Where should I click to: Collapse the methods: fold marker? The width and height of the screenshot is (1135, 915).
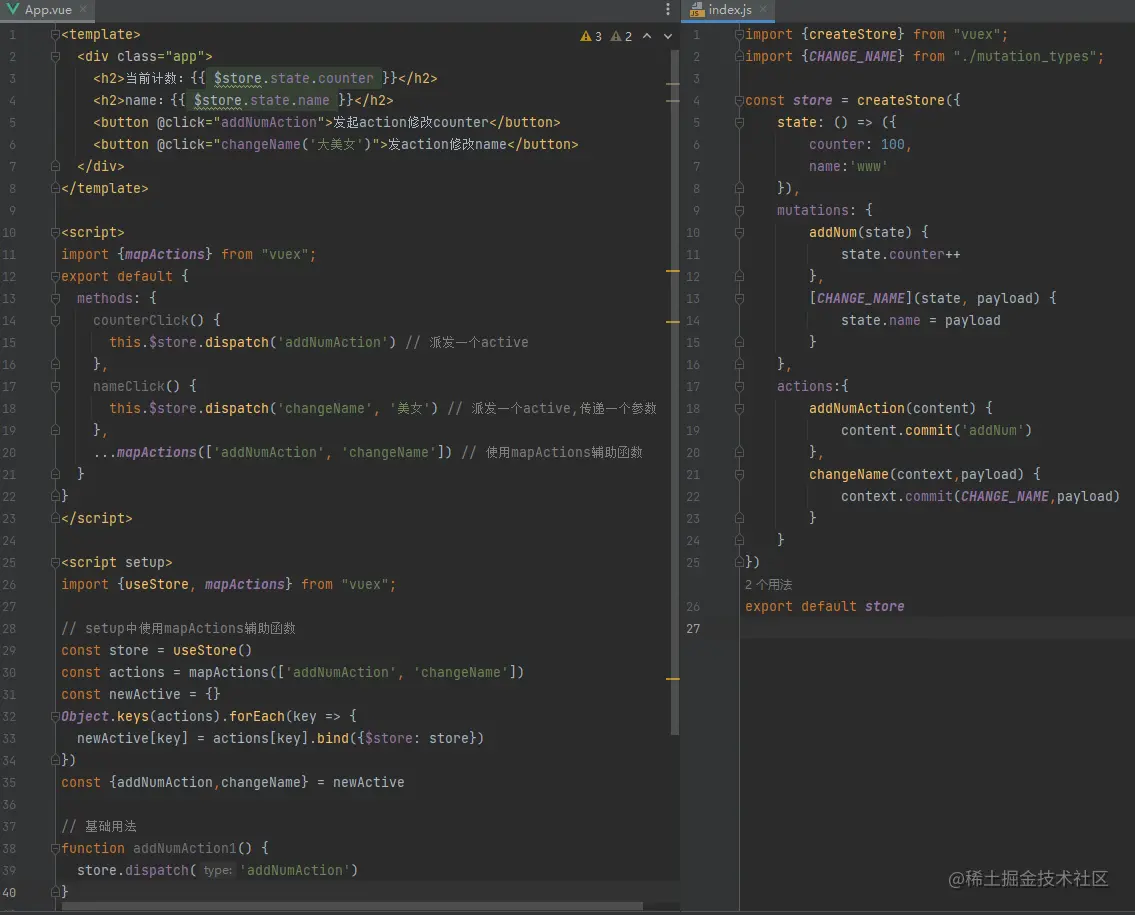(x=55, y=298)
